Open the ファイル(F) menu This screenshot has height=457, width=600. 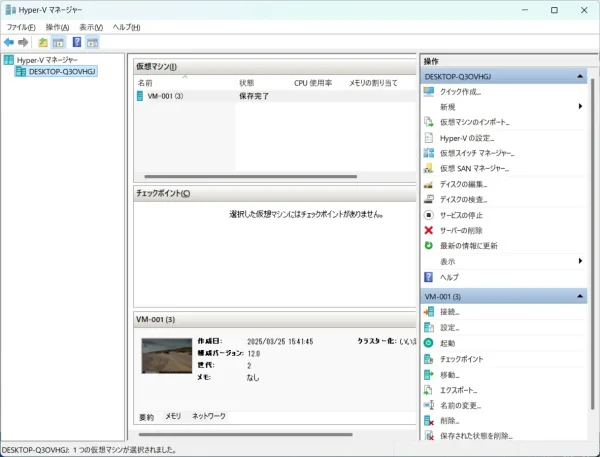tap(21, 27)
